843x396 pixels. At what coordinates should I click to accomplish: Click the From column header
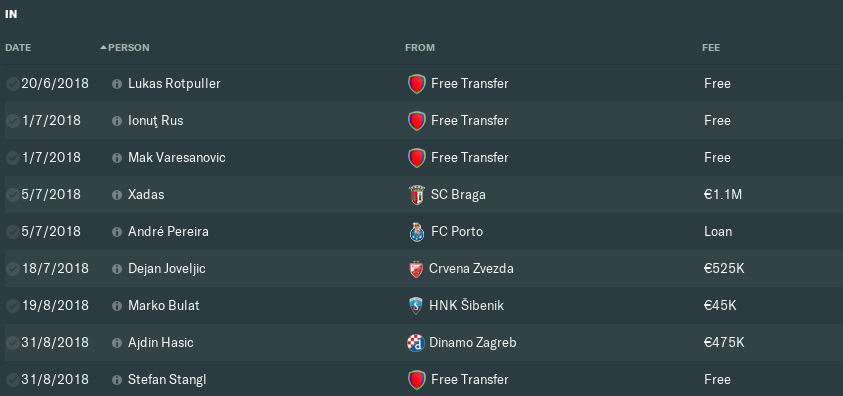[x=420, y=48]
